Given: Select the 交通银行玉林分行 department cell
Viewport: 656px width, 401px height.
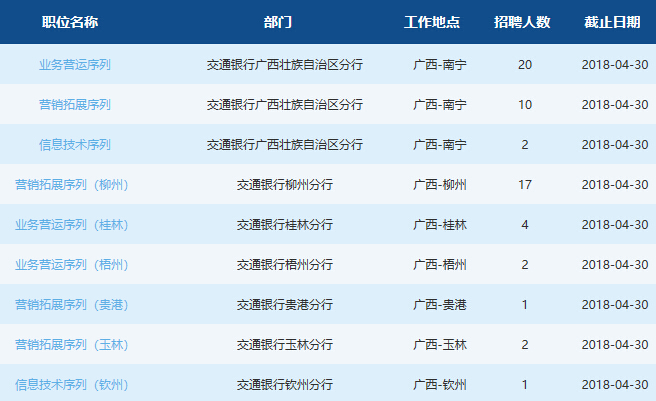Looking at the screenshot, I should coord(284,344).
